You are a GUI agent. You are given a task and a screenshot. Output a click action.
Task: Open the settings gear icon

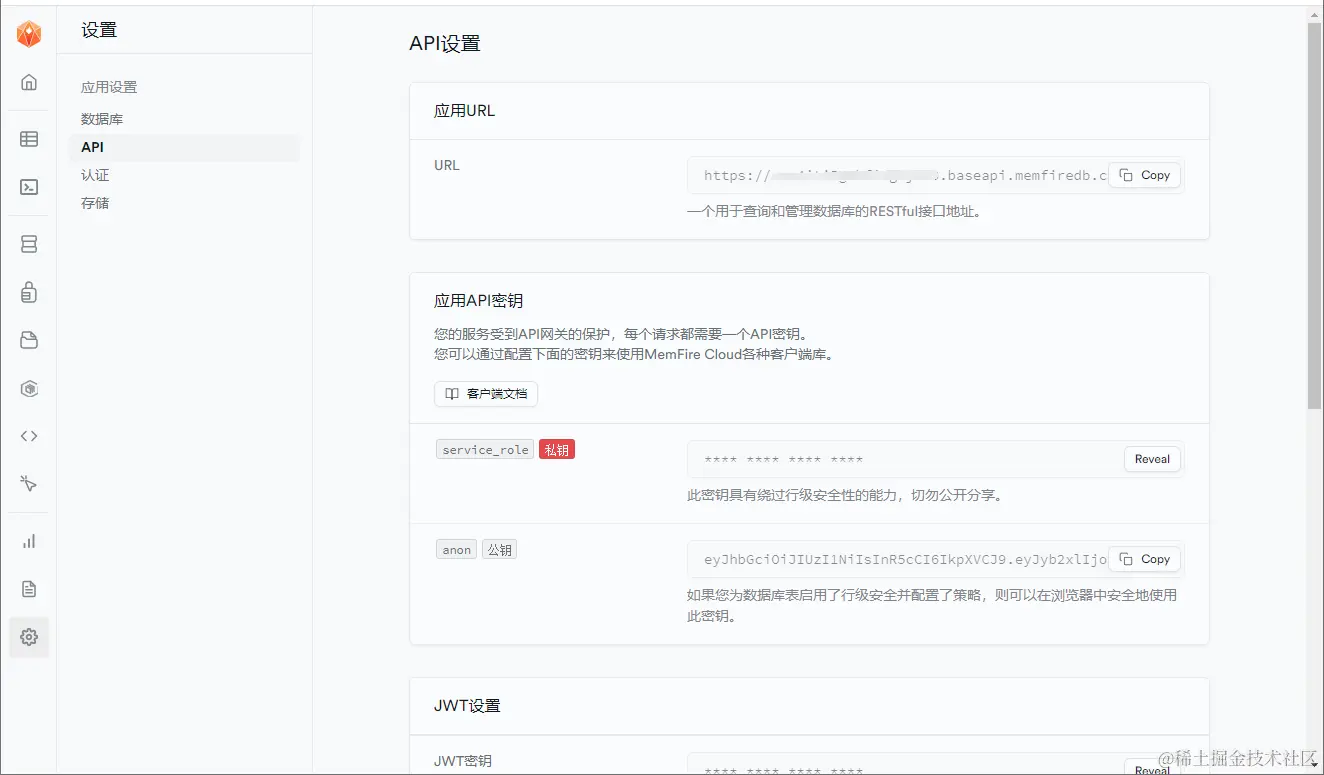[x=29, y=637]
